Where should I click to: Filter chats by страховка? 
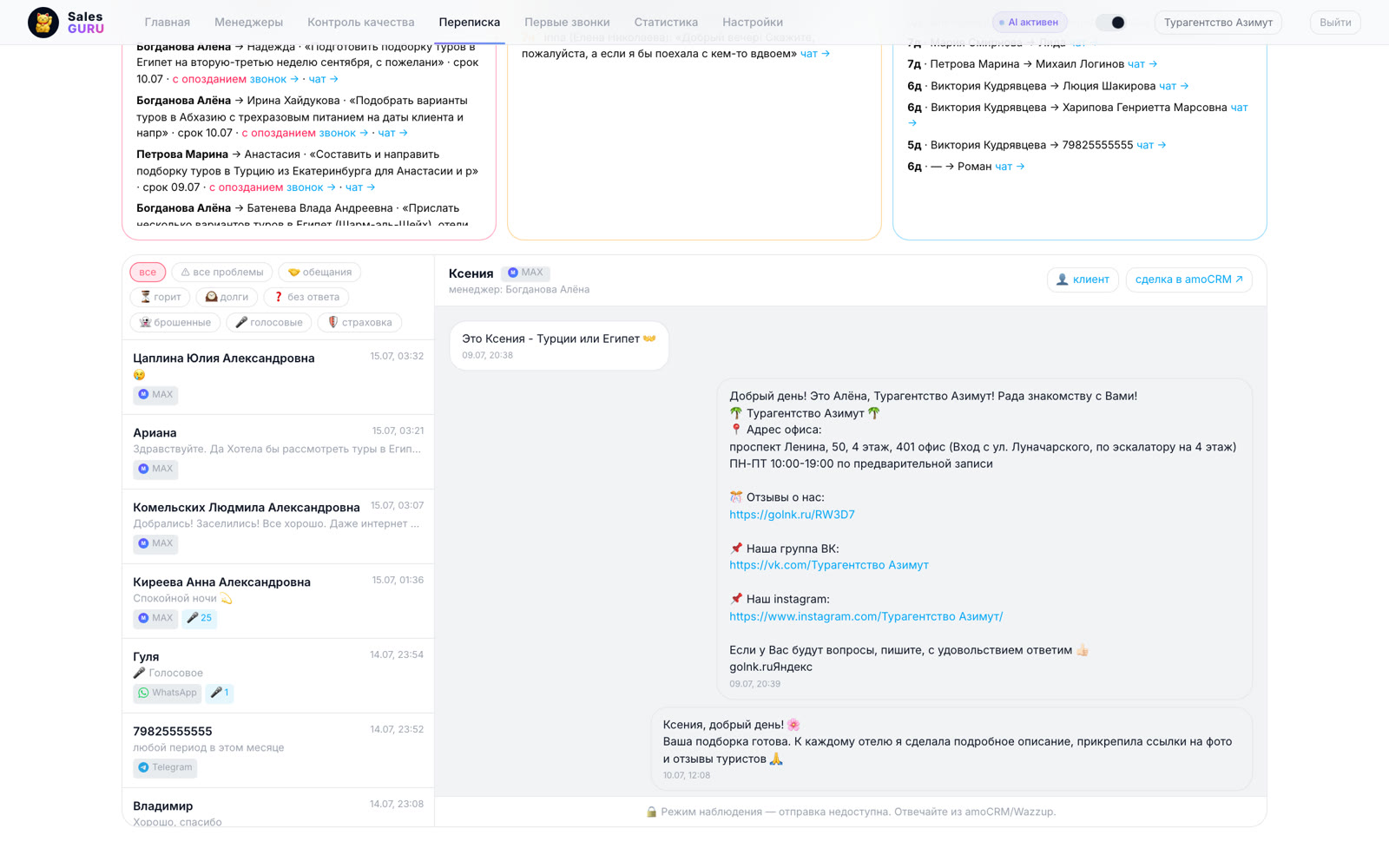(359, 323)
